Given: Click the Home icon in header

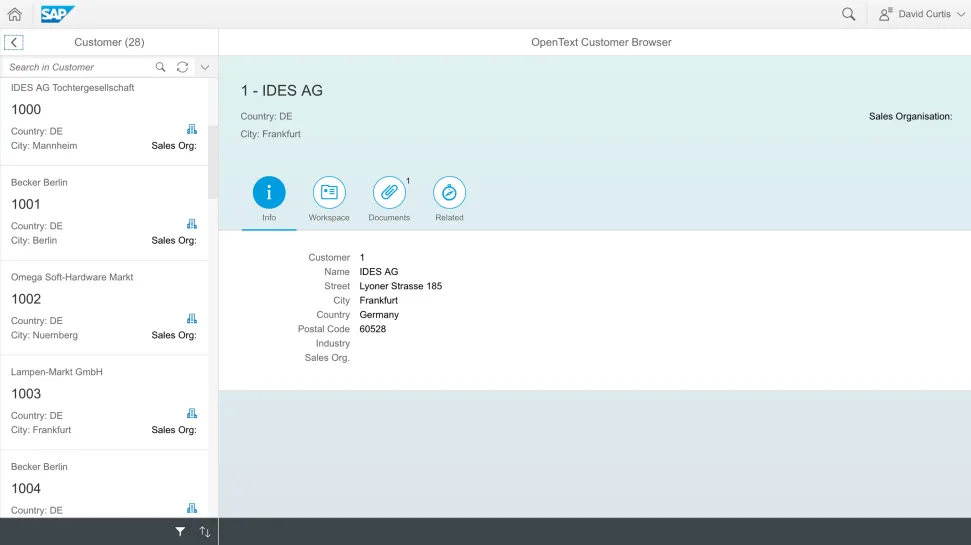Looking at the screenshot, I should [15, 14].
